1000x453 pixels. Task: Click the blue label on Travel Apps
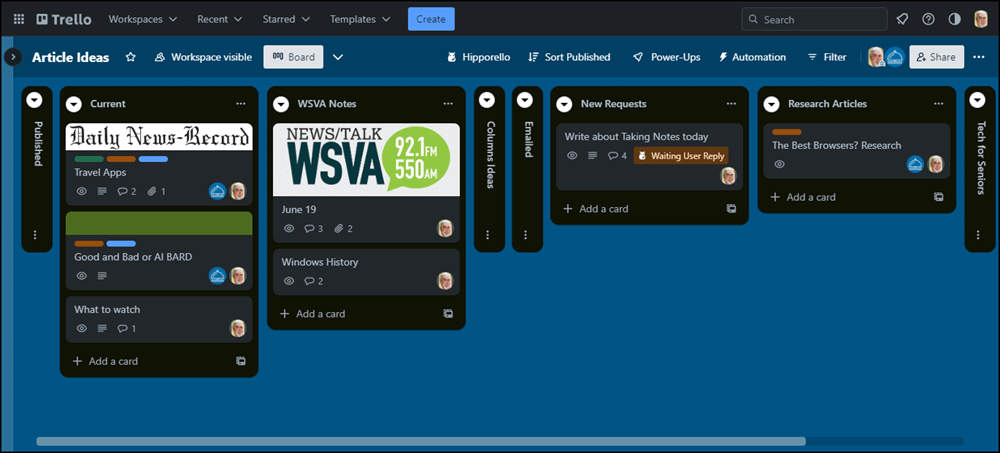[x=153, y=159]
